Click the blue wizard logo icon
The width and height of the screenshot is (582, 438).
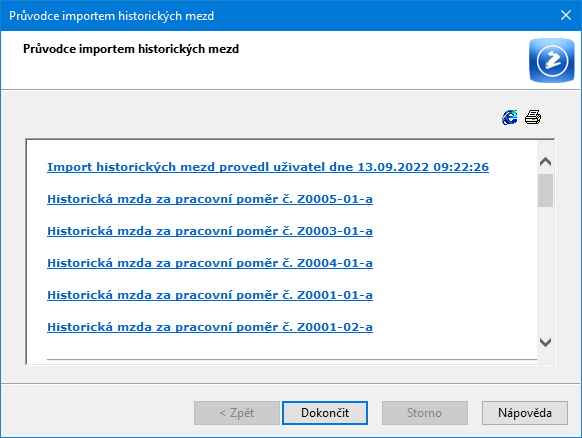(x=552, y=60)
